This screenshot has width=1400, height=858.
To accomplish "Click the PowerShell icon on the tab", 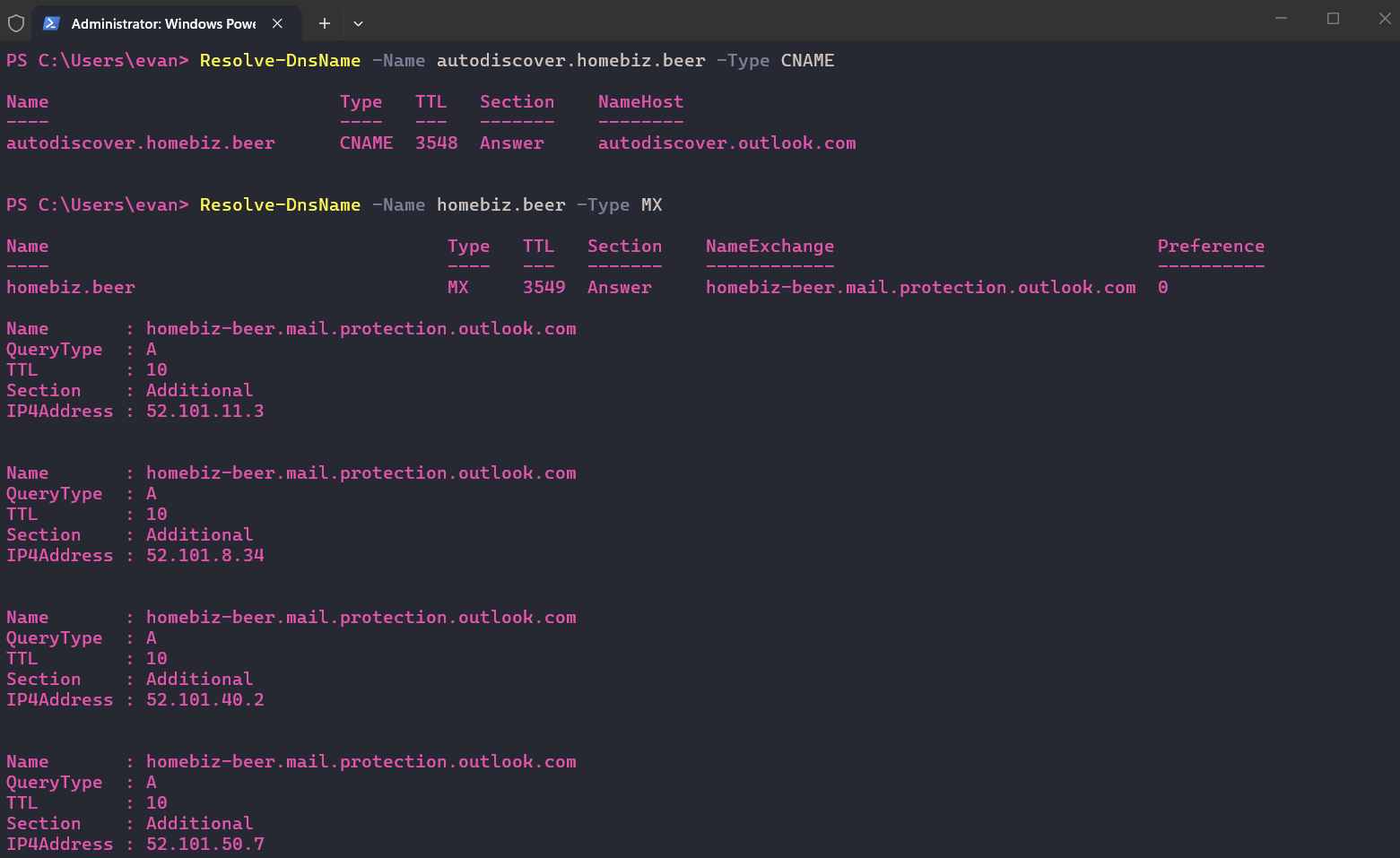I will (51, 23).
